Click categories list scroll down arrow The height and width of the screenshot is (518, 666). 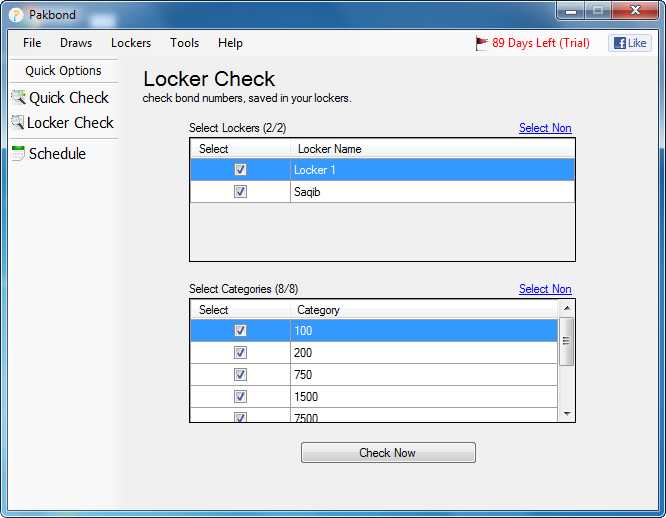567,414
